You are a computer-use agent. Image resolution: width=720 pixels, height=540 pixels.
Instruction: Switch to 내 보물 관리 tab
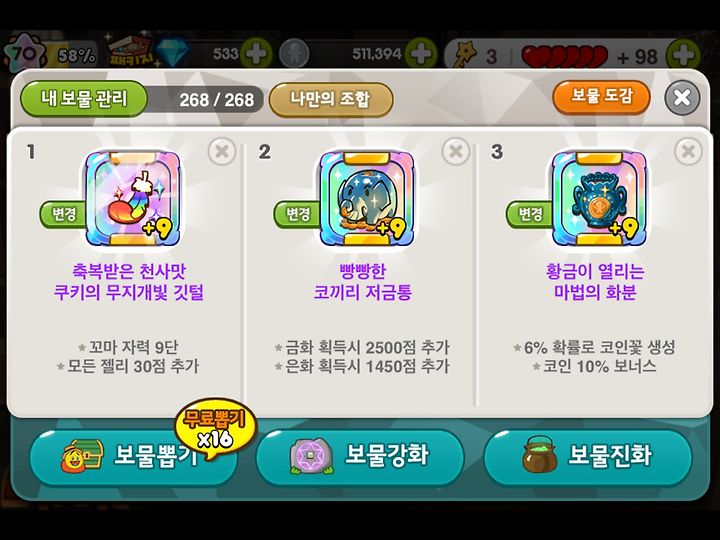(84, 99)
